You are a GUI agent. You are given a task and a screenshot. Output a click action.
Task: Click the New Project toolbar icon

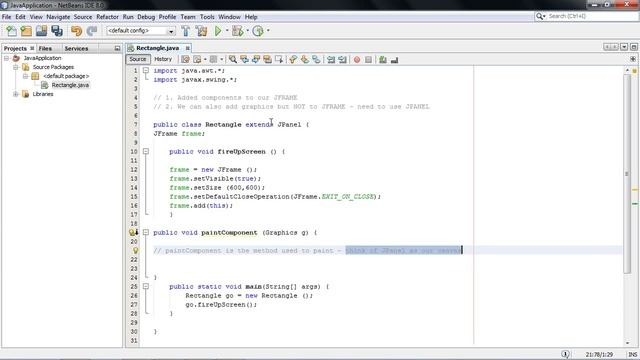coord(26,31)
